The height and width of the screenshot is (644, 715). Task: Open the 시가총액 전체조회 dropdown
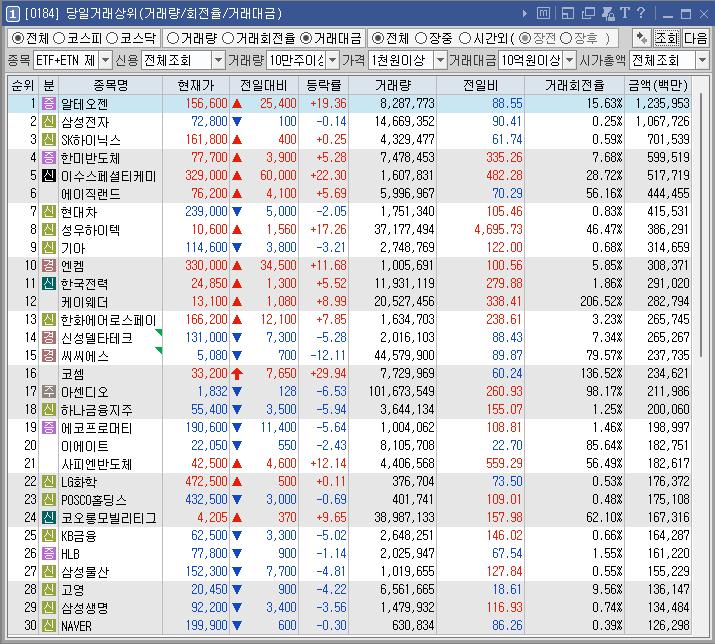[702, 60]
